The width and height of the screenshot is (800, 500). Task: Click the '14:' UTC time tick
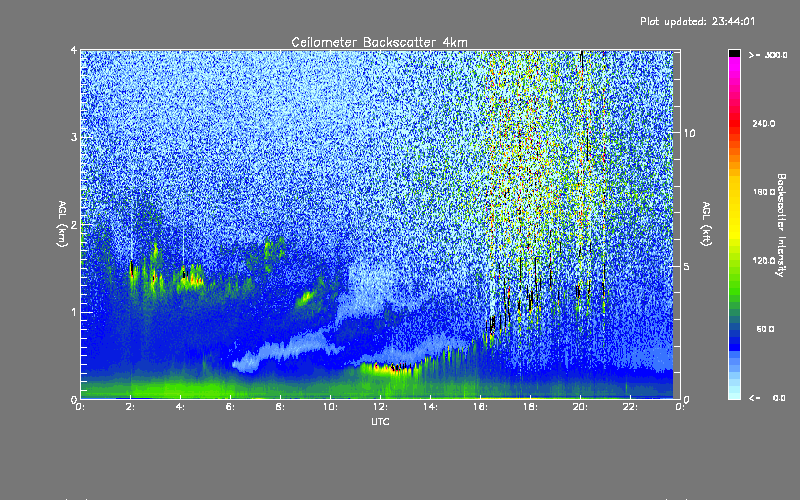tap(430, 407)
